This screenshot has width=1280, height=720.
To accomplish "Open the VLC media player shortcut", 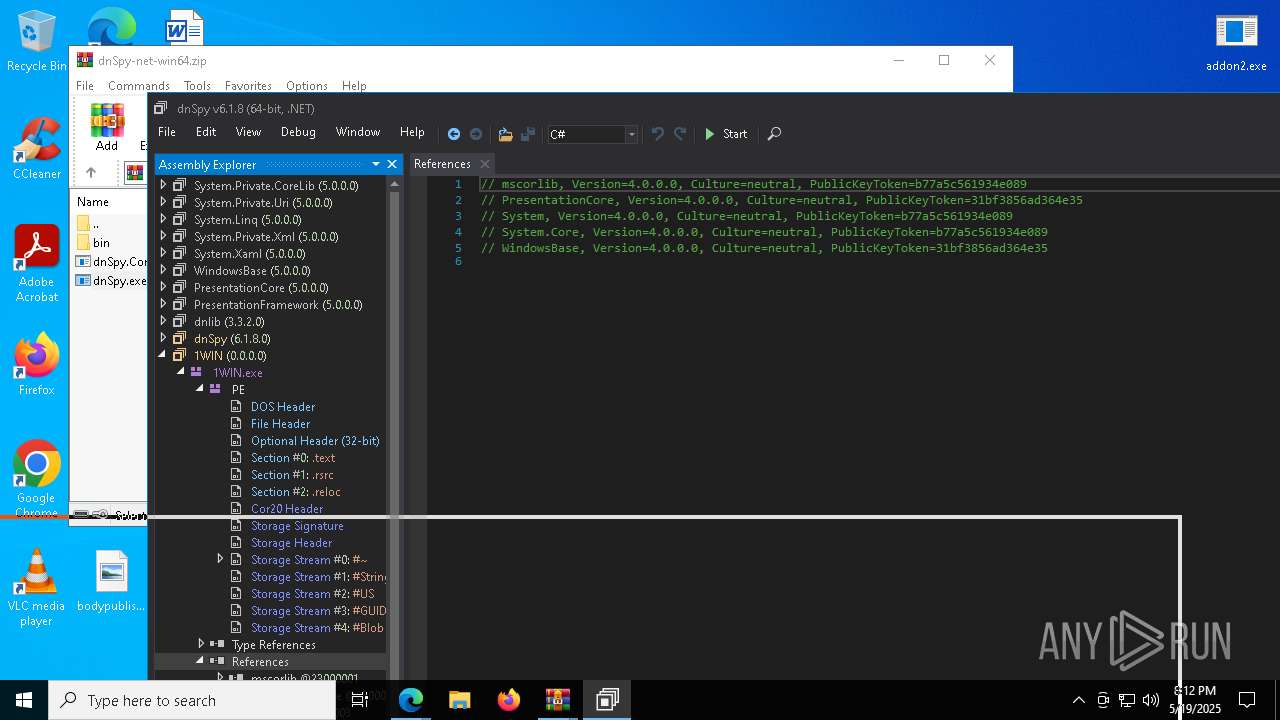I will click(36, 588).
